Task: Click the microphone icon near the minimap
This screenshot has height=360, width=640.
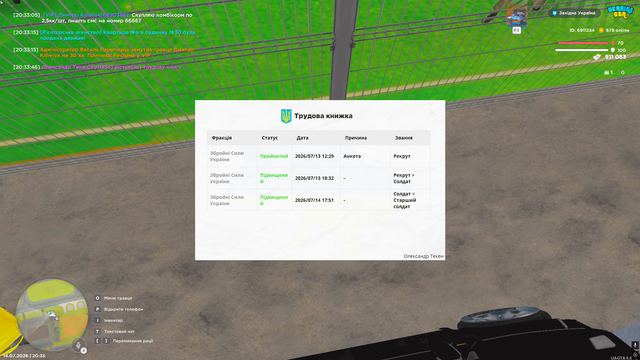Action: pyautogui.click(x=78, y=345)
